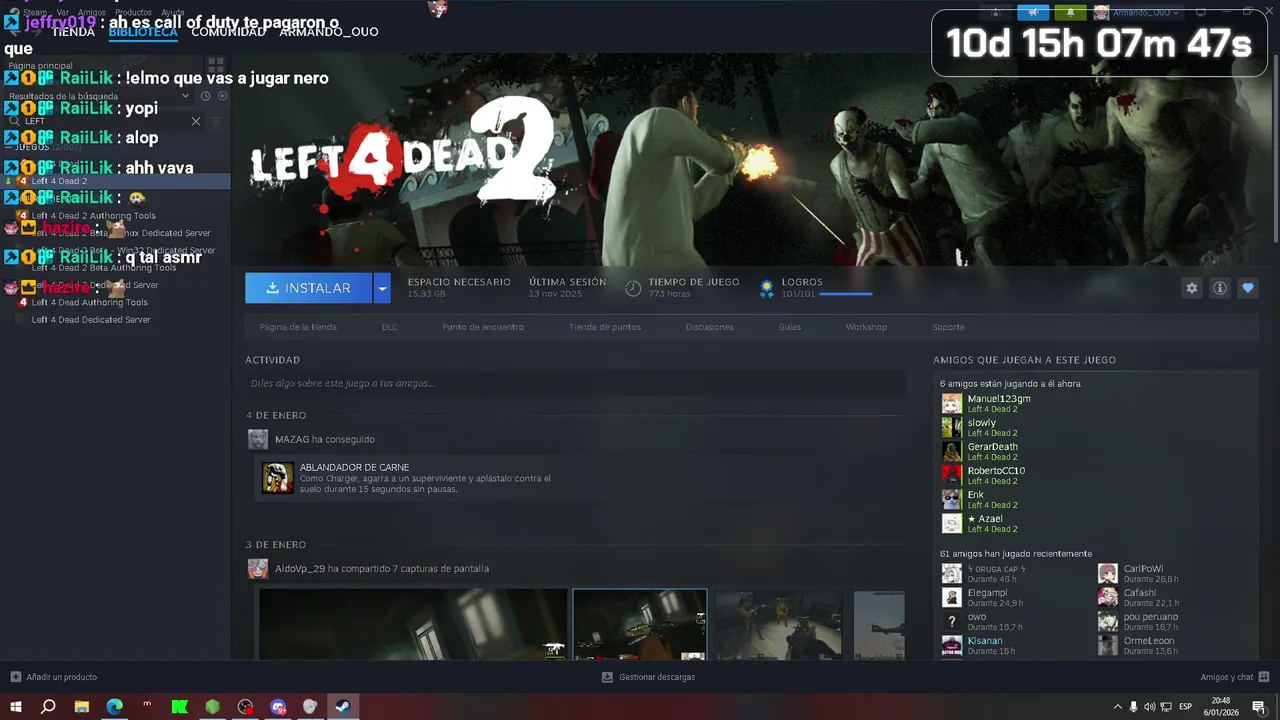Click the INSTALAR button

(x=308, y=288)
